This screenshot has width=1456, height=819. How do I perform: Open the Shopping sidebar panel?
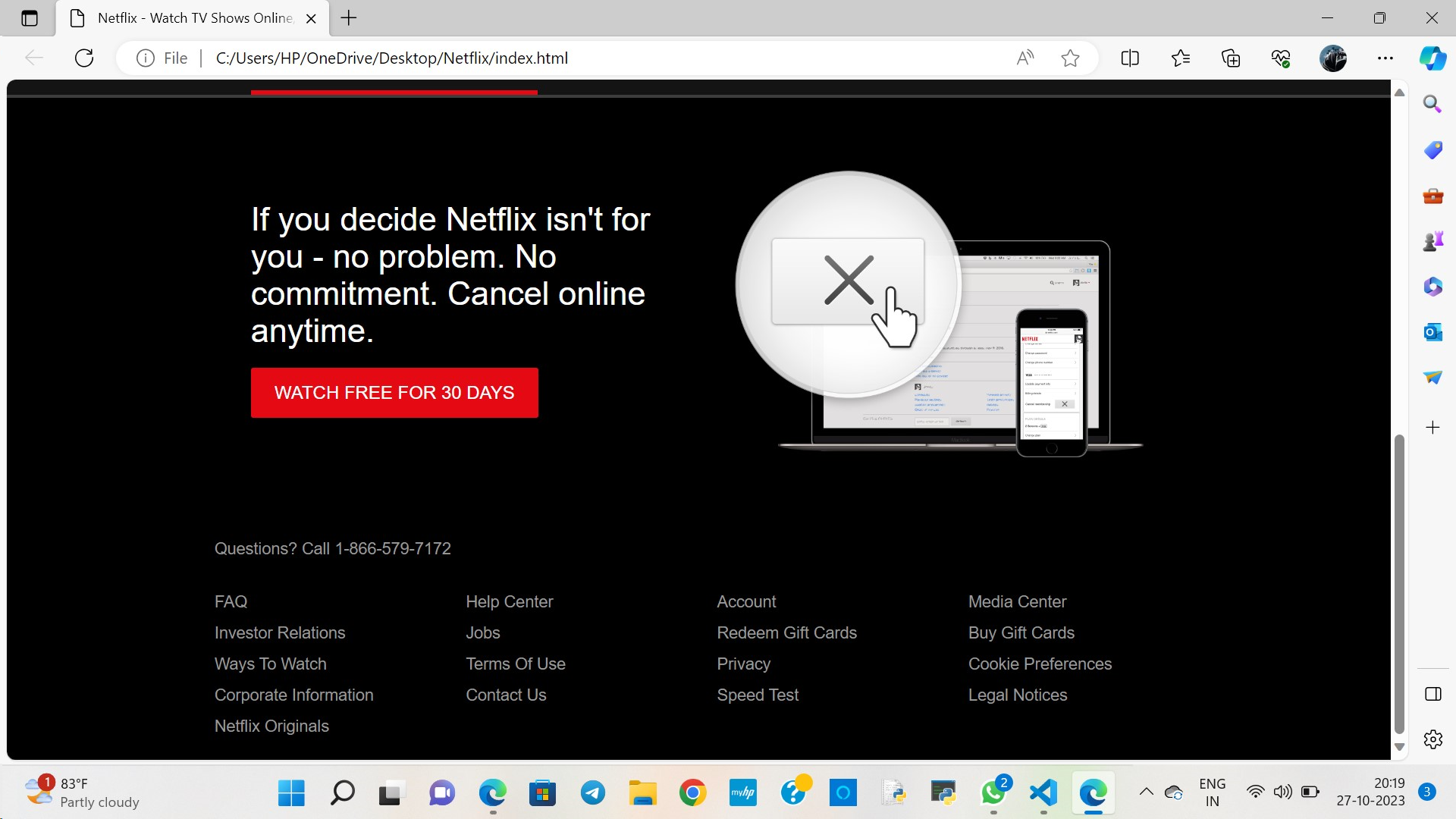click(1432, 150)
